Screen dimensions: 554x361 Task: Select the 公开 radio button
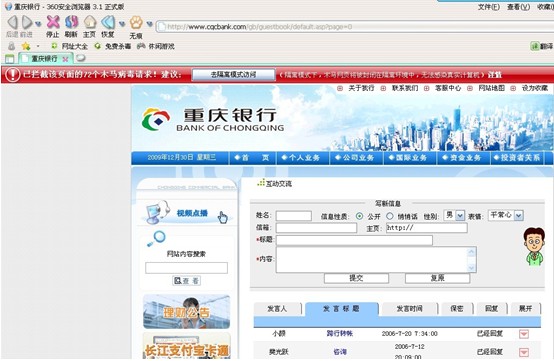[359, 216]
